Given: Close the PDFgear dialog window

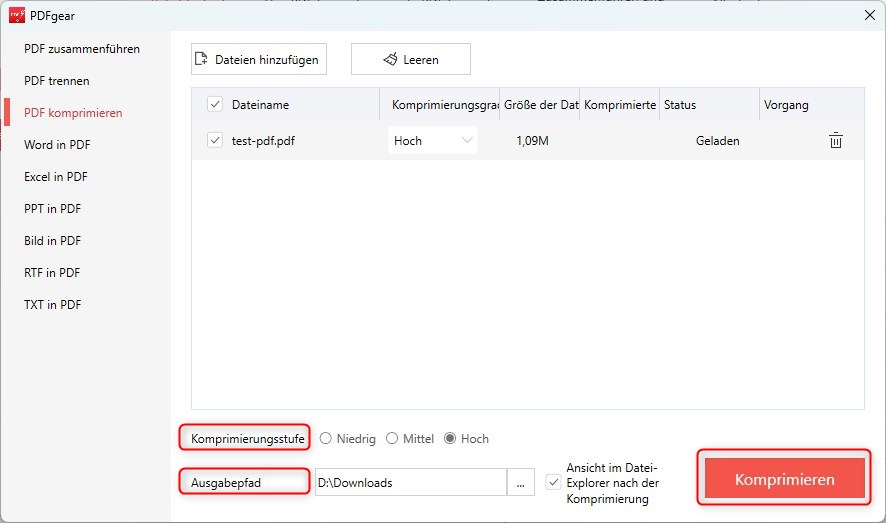Looking at the screenshot, I should coord(870,15).
